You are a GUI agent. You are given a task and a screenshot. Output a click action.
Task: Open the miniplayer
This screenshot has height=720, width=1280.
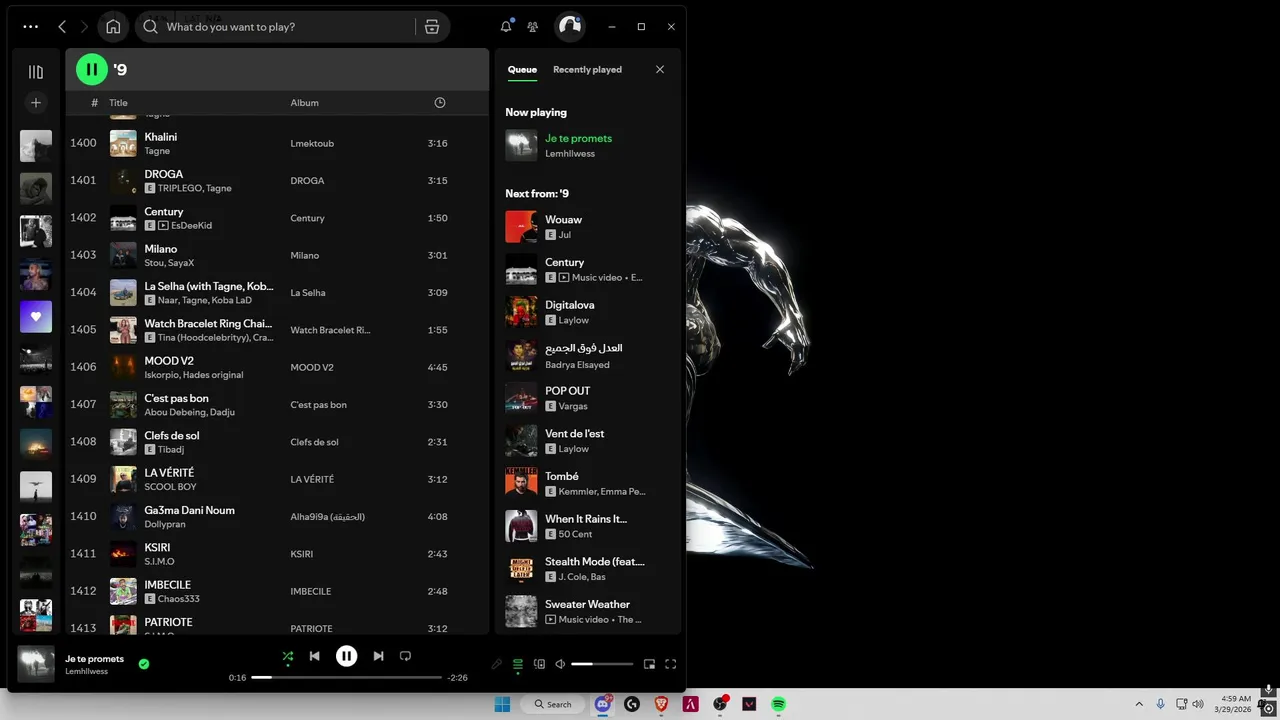649,664
